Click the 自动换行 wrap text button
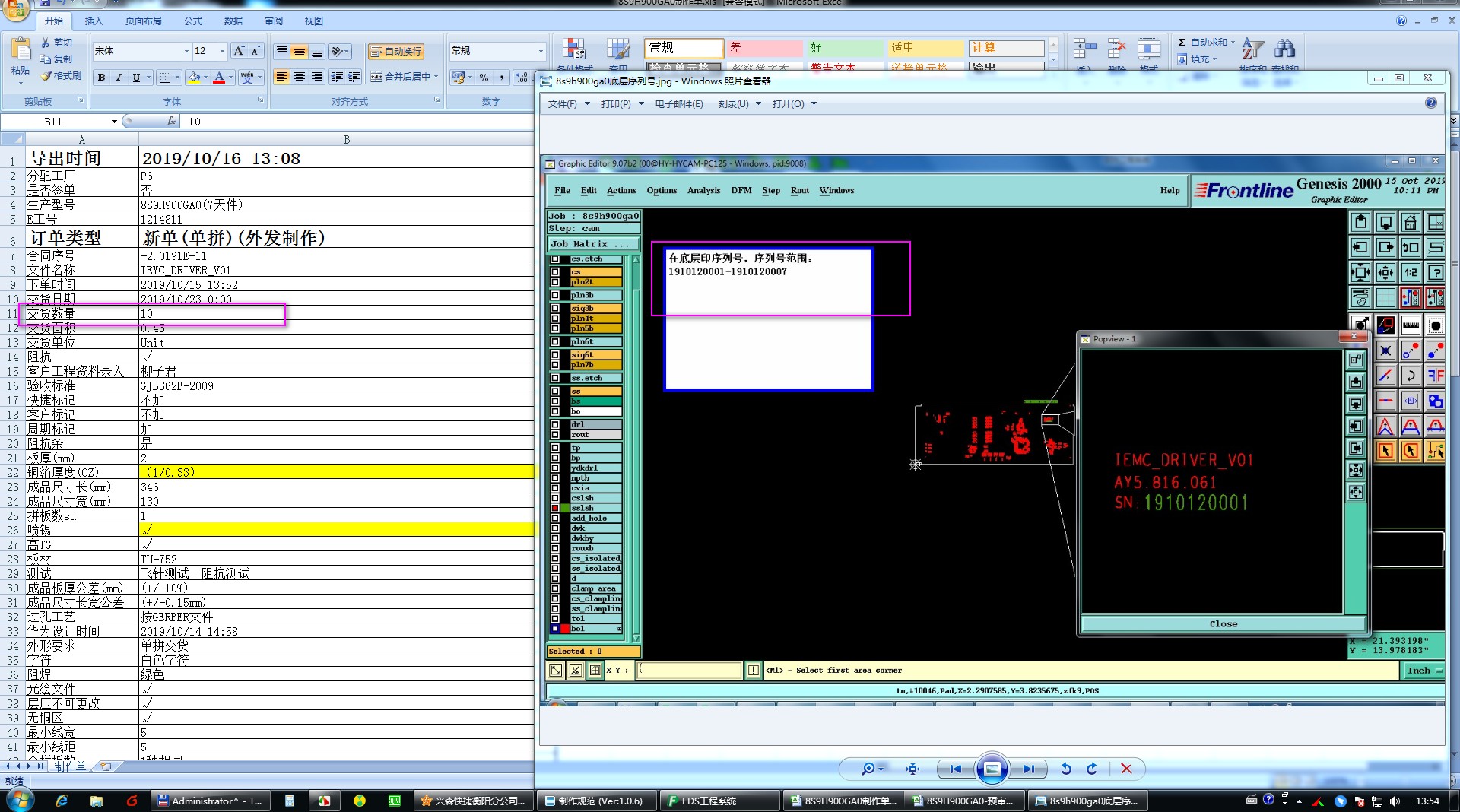Screen dimensions: 1460x812 click(x=395, y=51)
